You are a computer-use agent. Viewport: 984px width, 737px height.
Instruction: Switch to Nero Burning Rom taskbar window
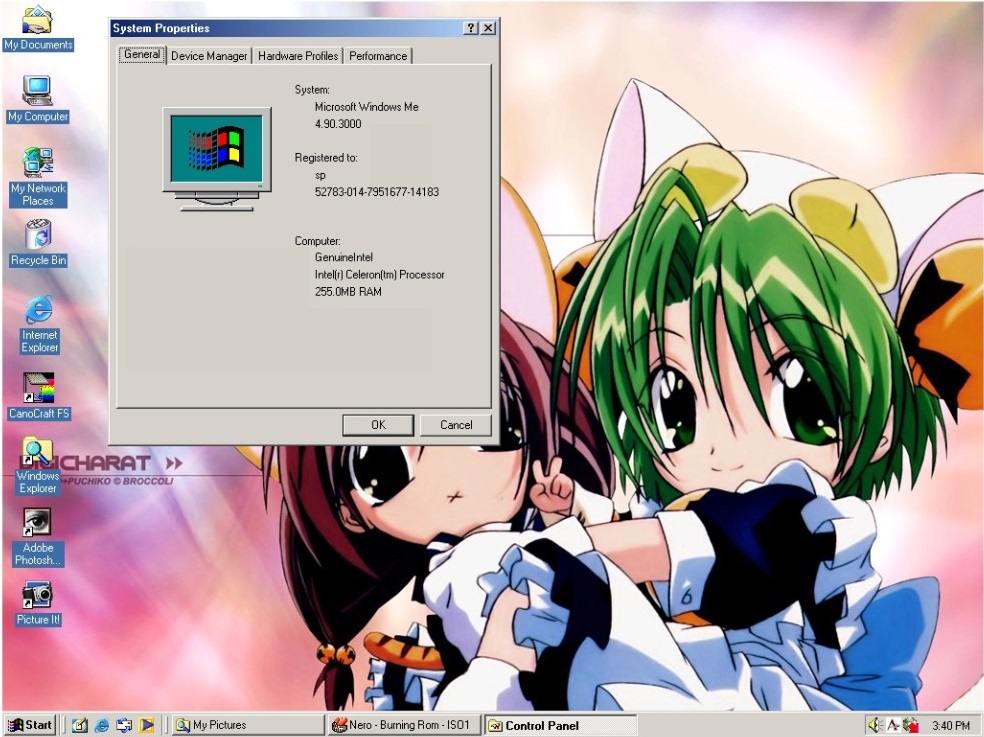point(404,725)
